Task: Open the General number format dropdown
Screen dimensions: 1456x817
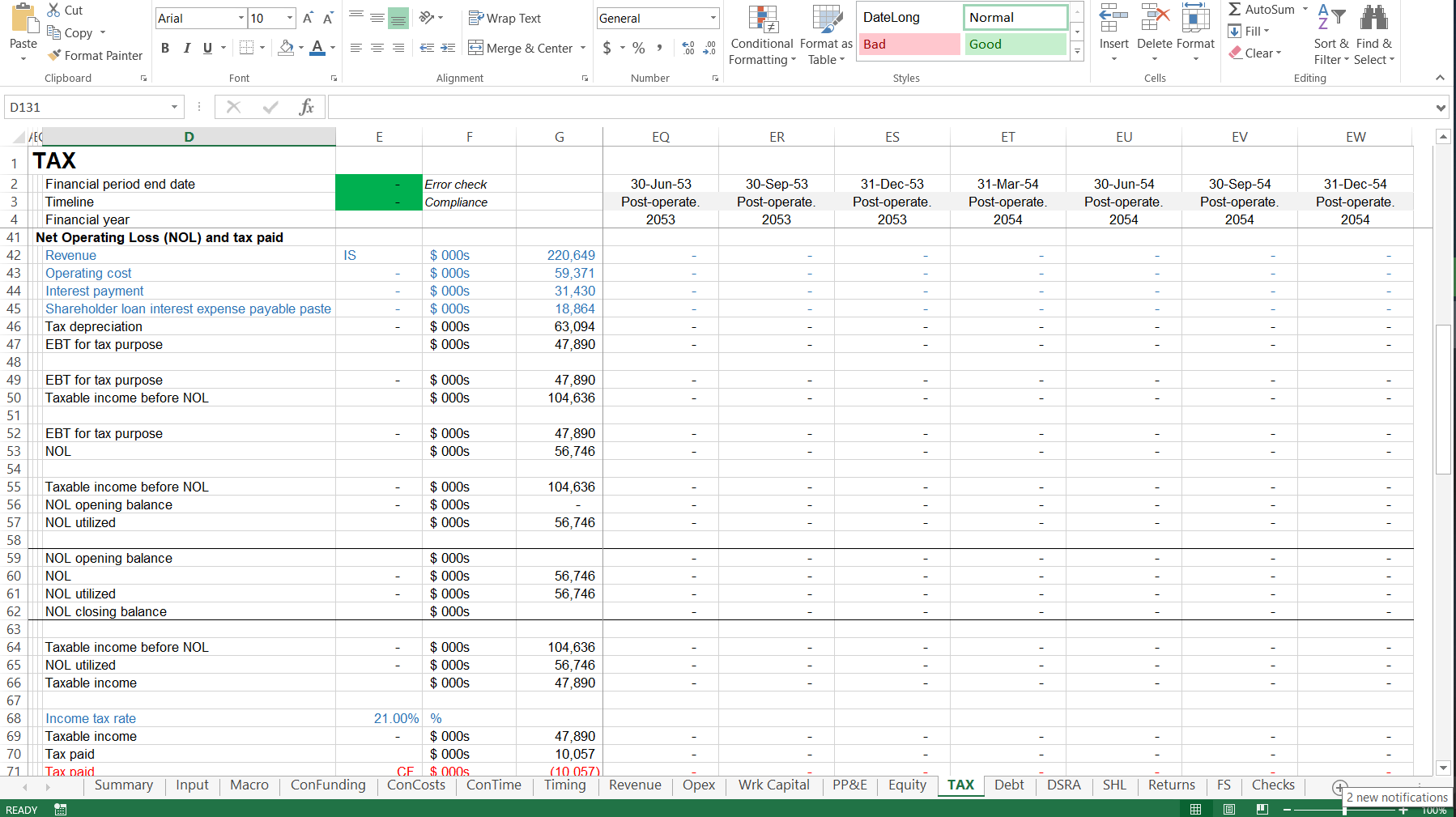Action: click(713, 18)
